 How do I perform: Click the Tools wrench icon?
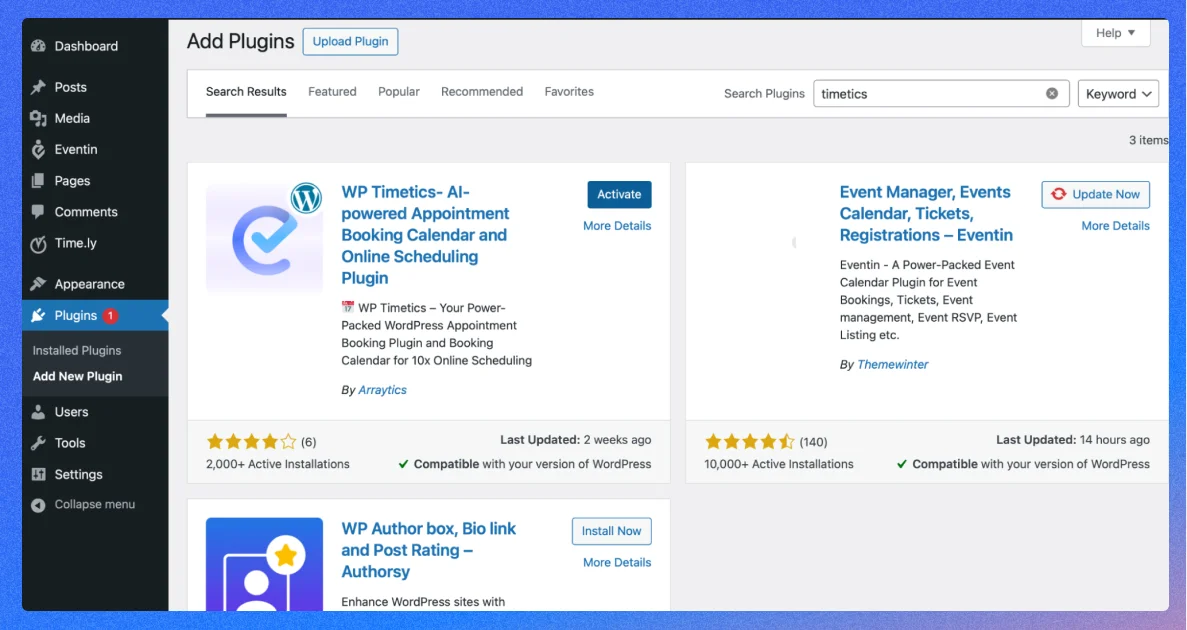click(39, 443)
